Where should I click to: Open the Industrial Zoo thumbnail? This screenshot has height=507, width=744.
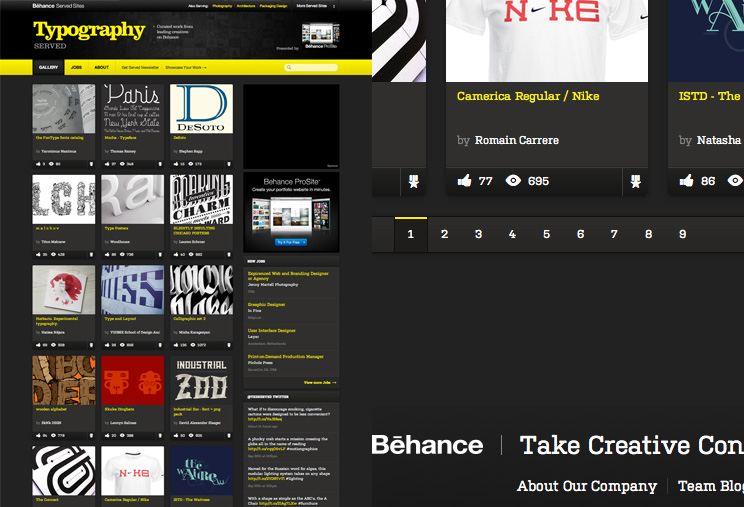[201, 380]
